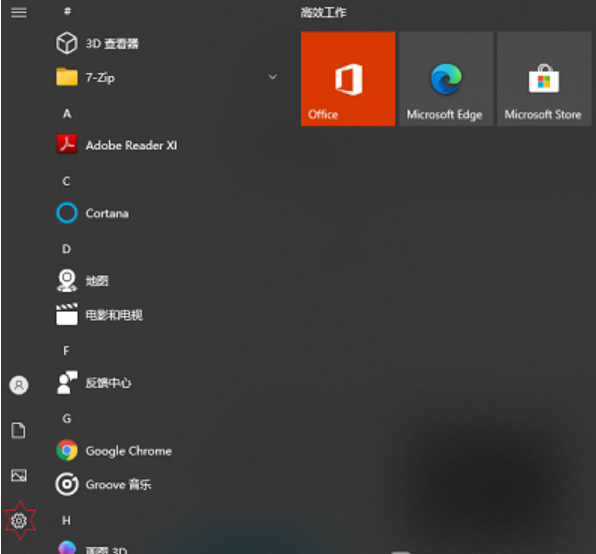Open the Settings gear icon

19,520
